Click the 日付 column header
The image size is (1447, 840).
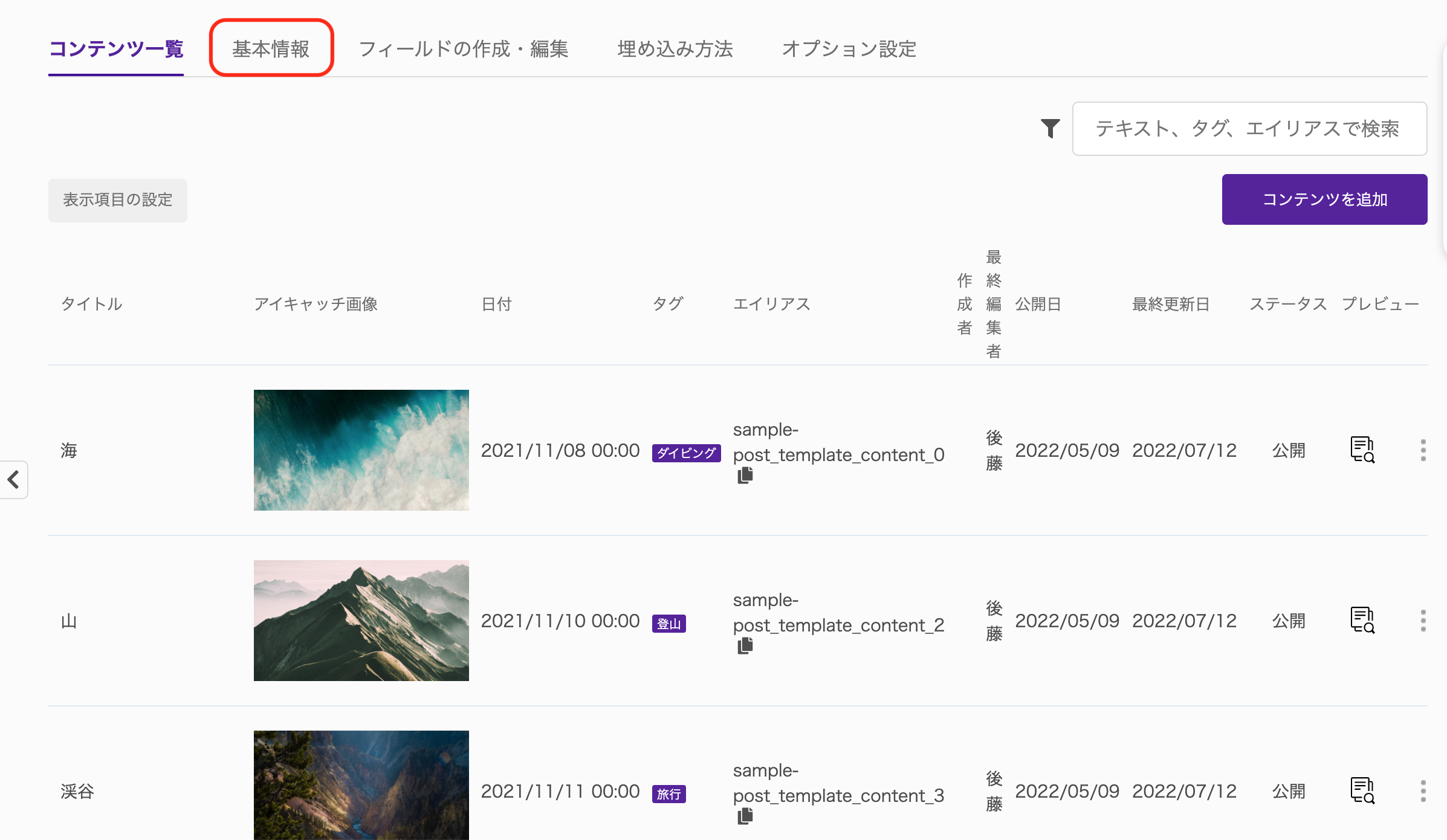tap(497, 304)
